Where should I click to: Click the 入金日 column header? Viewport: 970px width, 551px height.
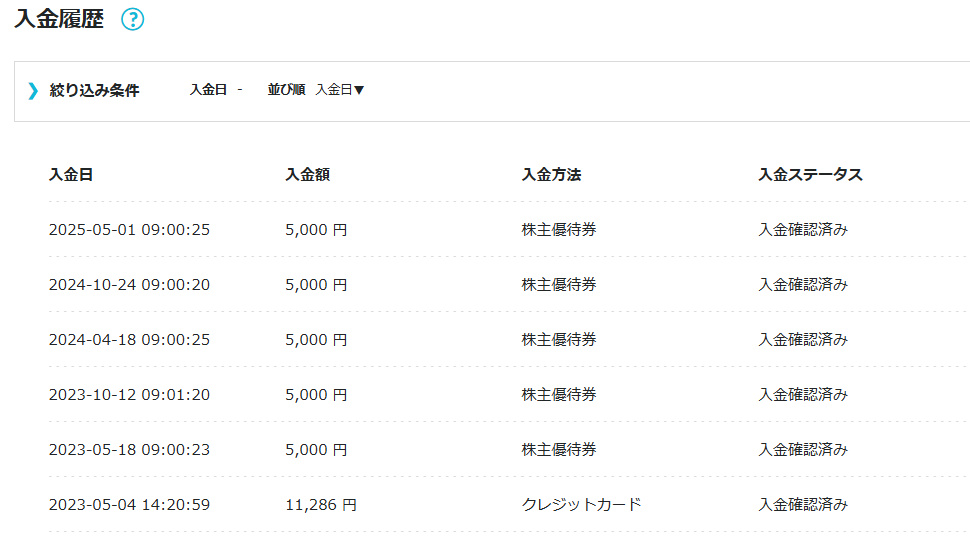[71, 174]
